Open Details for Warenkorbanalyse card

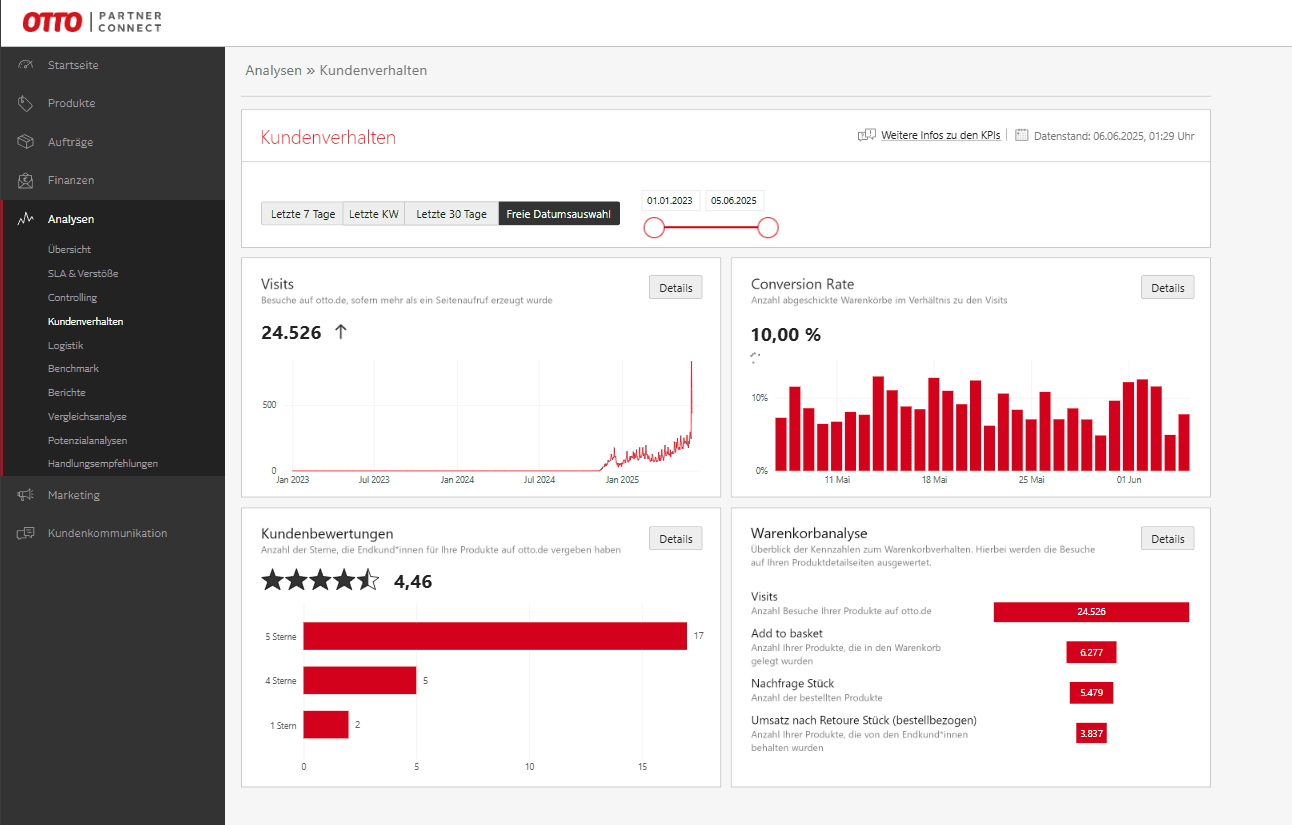(1167, 538)
